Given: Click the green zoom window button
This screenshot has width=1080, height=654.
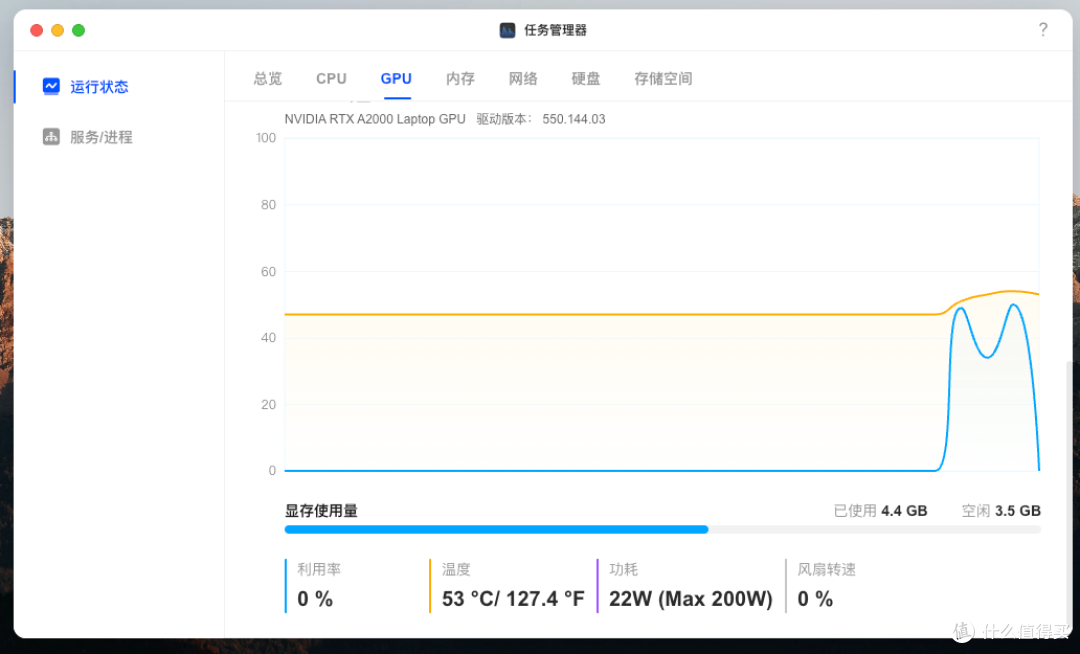Looking at the screenshot, I should coord(78,30).
